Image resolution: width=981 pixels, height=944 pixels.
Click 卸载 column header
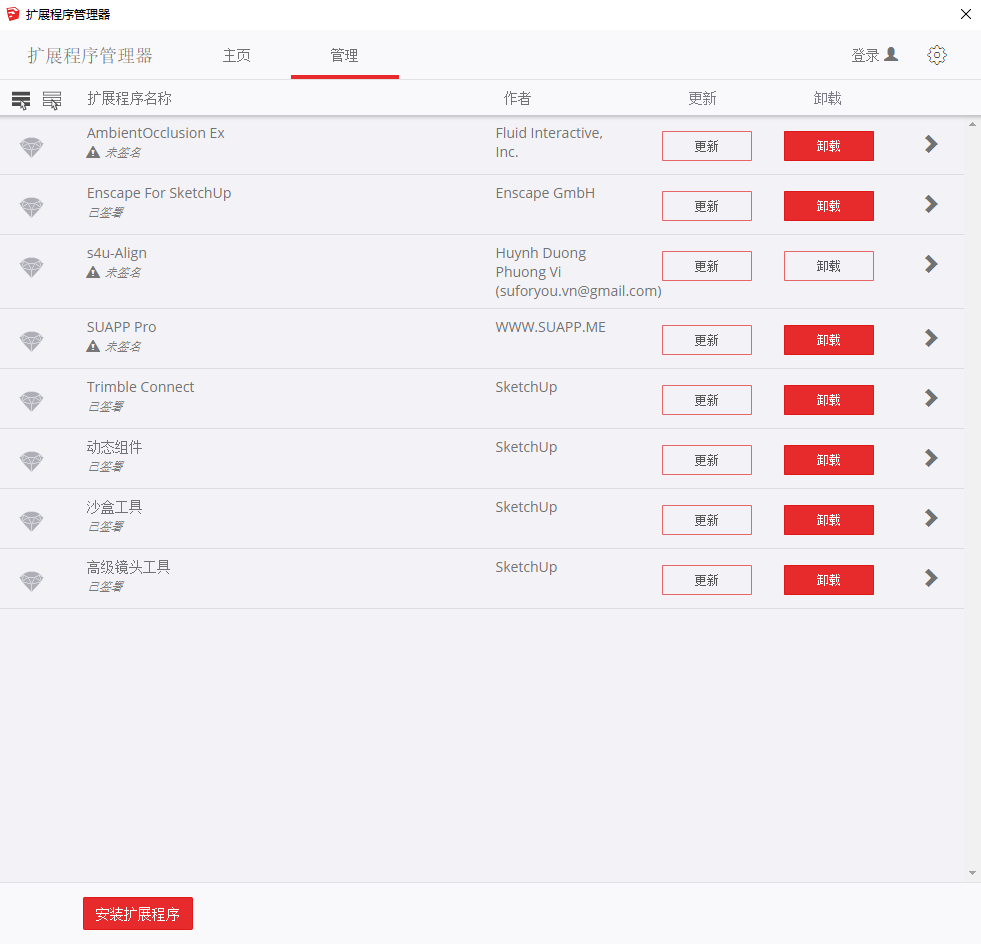click(827, 98)
